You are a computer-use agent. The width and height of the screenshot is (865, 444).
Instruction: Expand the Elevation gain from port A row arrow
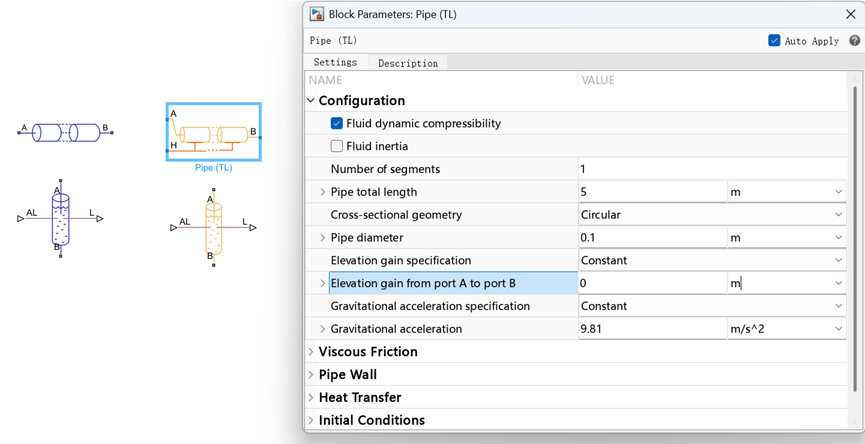coord(323,283)
